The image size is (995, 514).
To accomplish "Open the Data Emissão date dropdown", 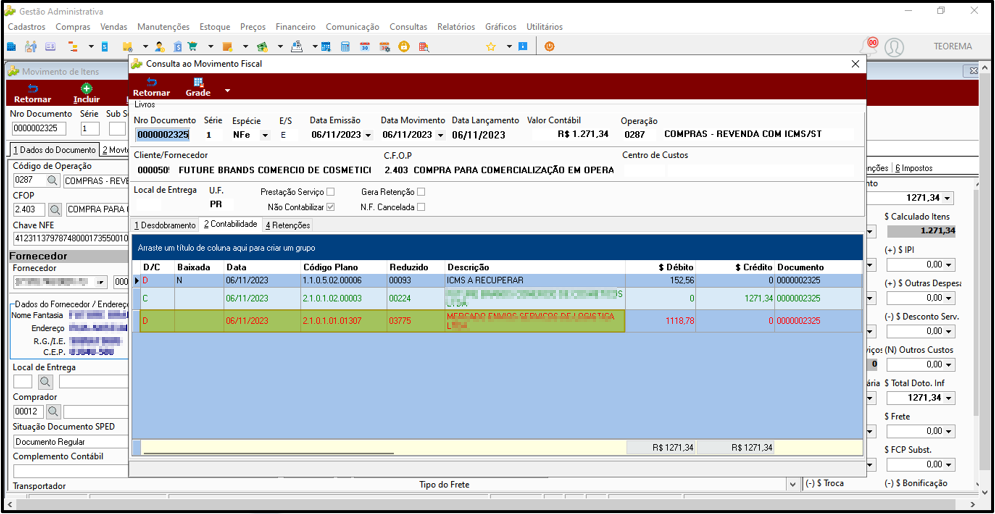I will pos(369,135).
